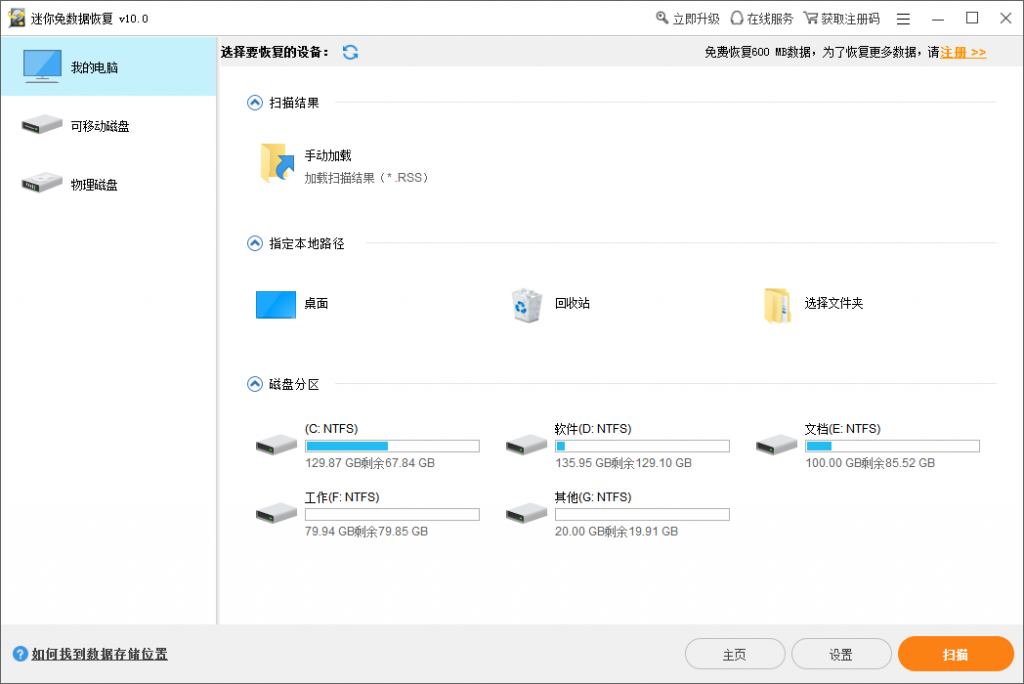Click the 选择文件夹 label
This screenshot has width=1024, height=684.
(x=834, y=303)
